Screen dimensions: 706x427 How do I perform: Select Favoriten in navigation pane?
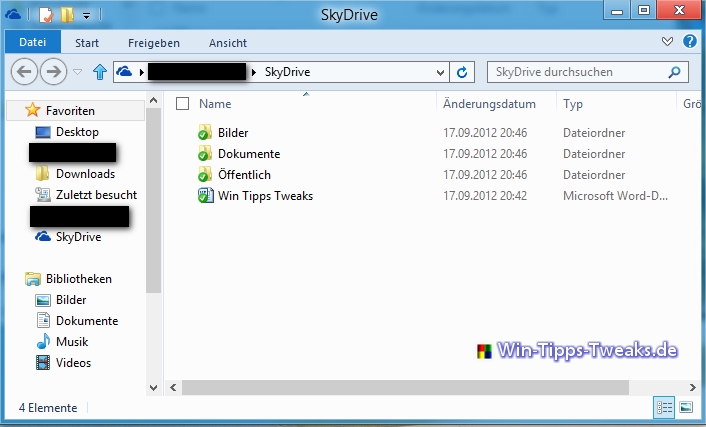click(x=70, y=111)
